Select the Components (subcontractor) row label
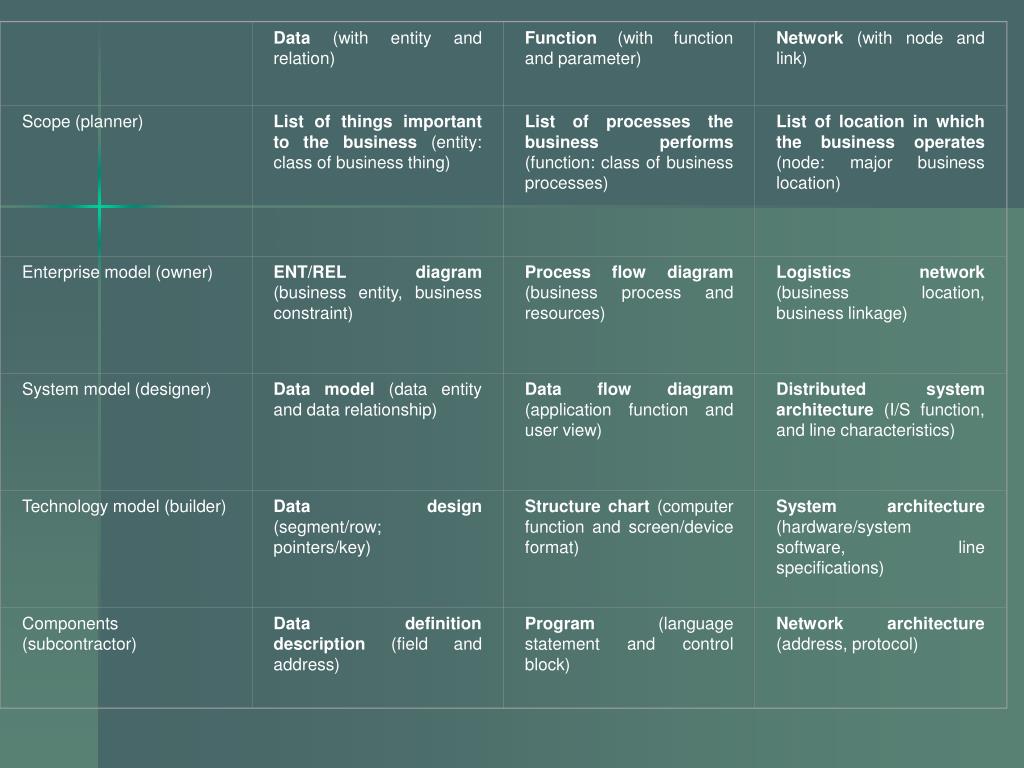 pos(79,633)
